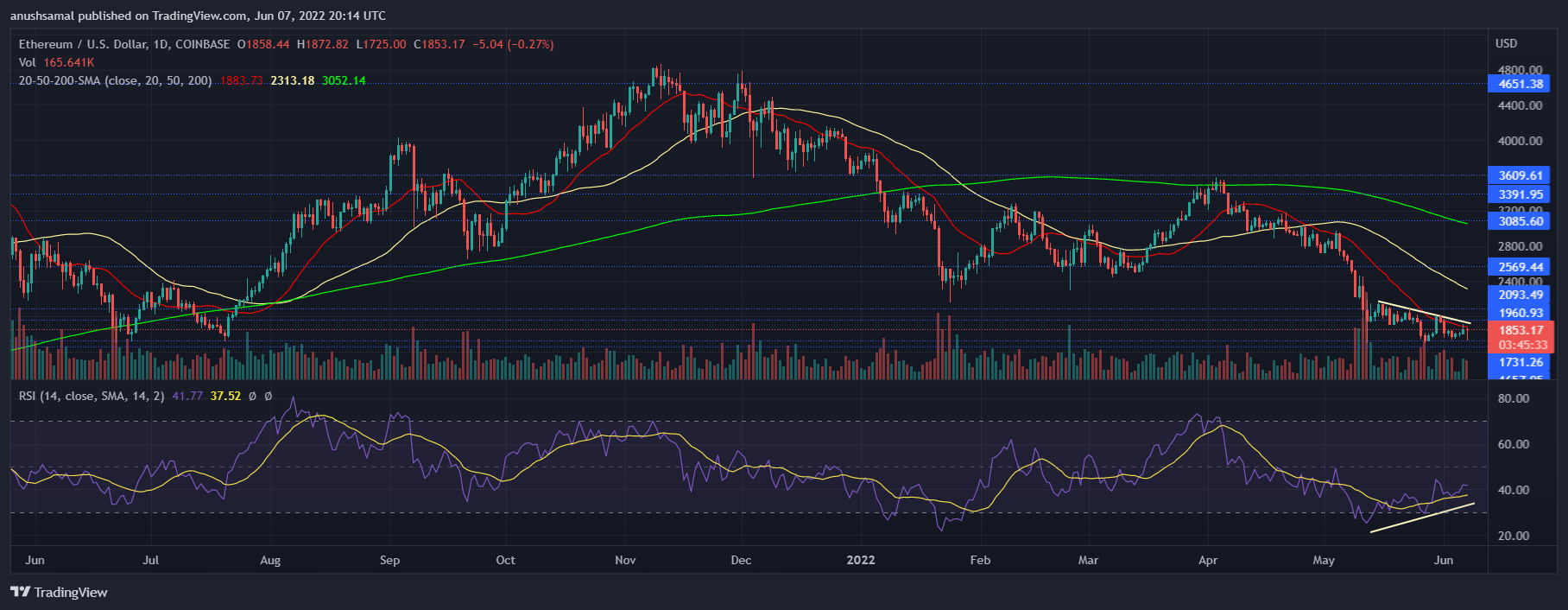Click the RSI 40.00 axis value
This screenshot has height=610, width=1568.
point(1514,490)
